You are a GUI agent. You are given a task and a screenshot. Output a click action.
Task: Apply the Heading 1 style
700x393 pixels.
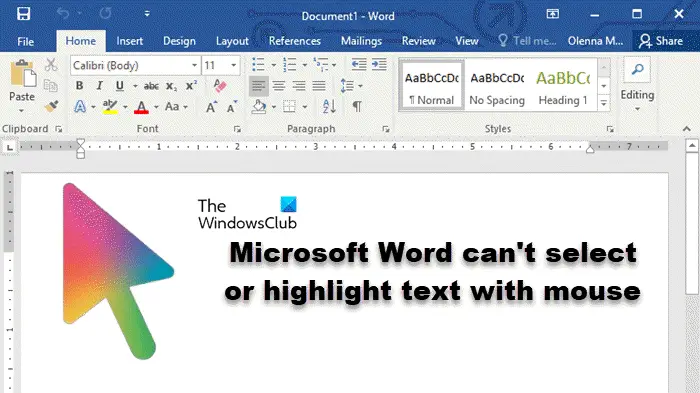pos(563,86)
